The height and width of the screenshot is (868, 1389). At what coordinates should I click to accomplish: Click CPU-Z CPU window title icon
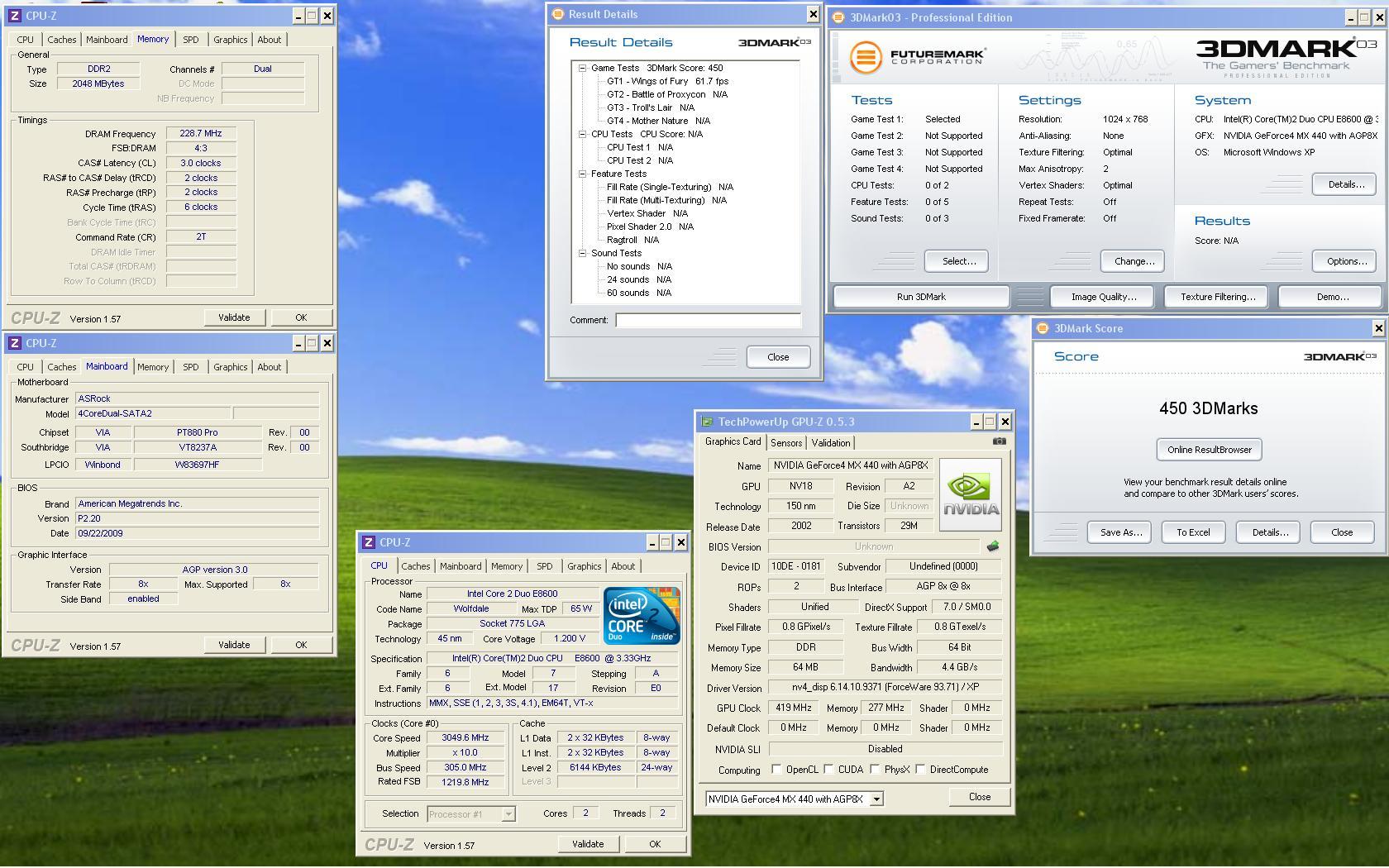pyautogui.click(x=369, y=543)
